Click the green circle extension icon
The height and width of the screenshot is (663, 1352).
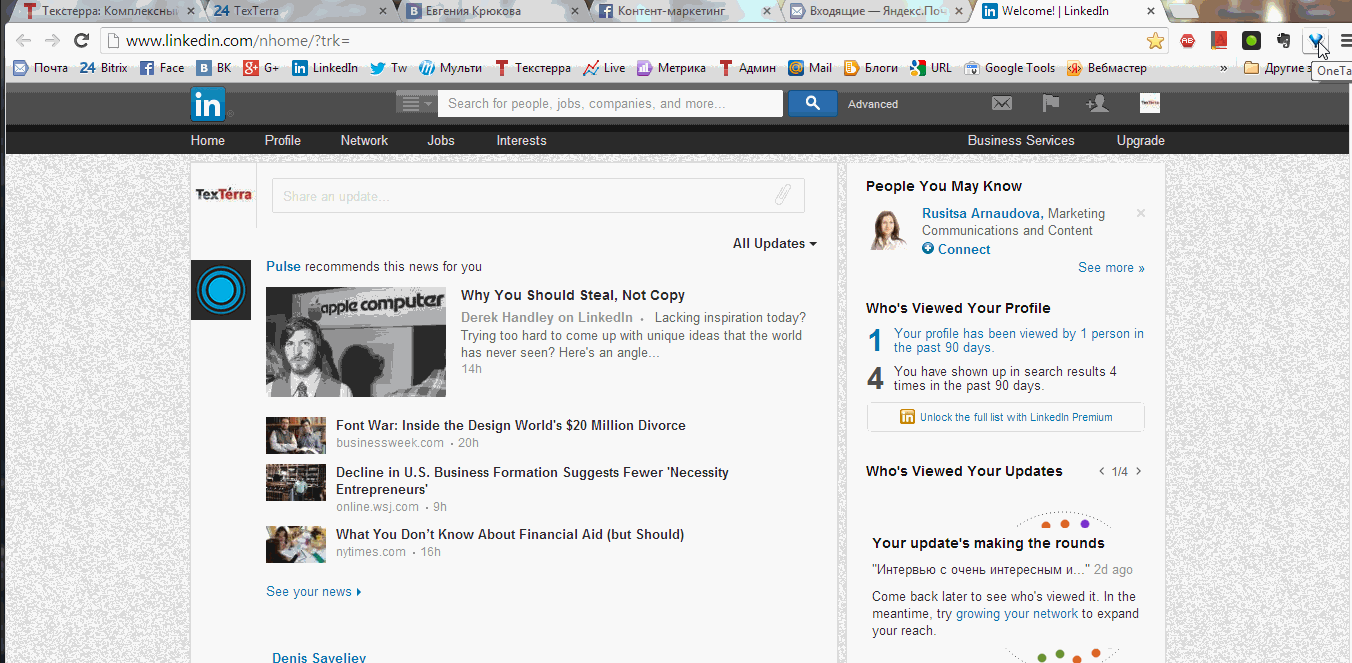tap(1251, 41)
